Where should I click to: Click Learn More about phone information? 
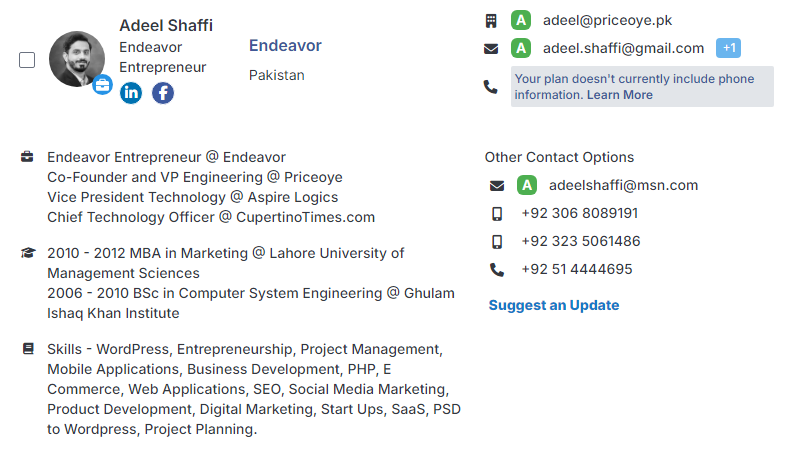[x=620, y=95]
